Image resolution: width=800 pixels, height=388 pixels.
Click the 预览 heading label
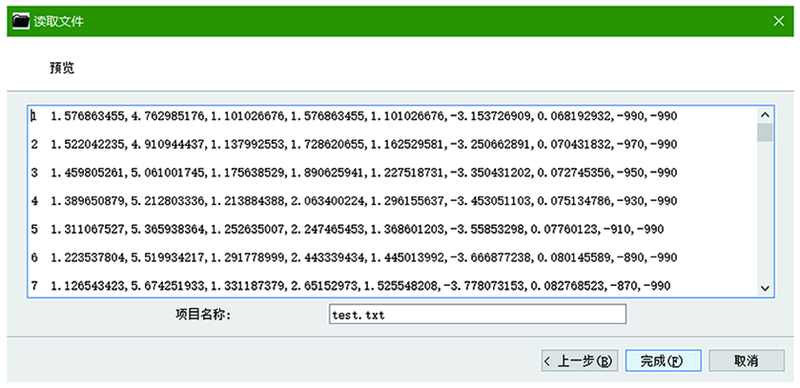tap(62, 68)
